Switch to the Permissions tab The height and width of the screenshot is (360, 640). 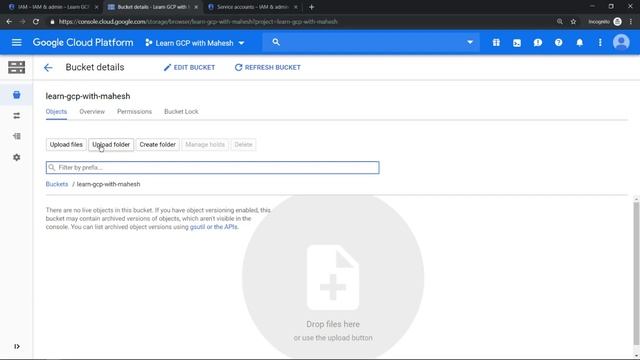(x=134, y=111)
